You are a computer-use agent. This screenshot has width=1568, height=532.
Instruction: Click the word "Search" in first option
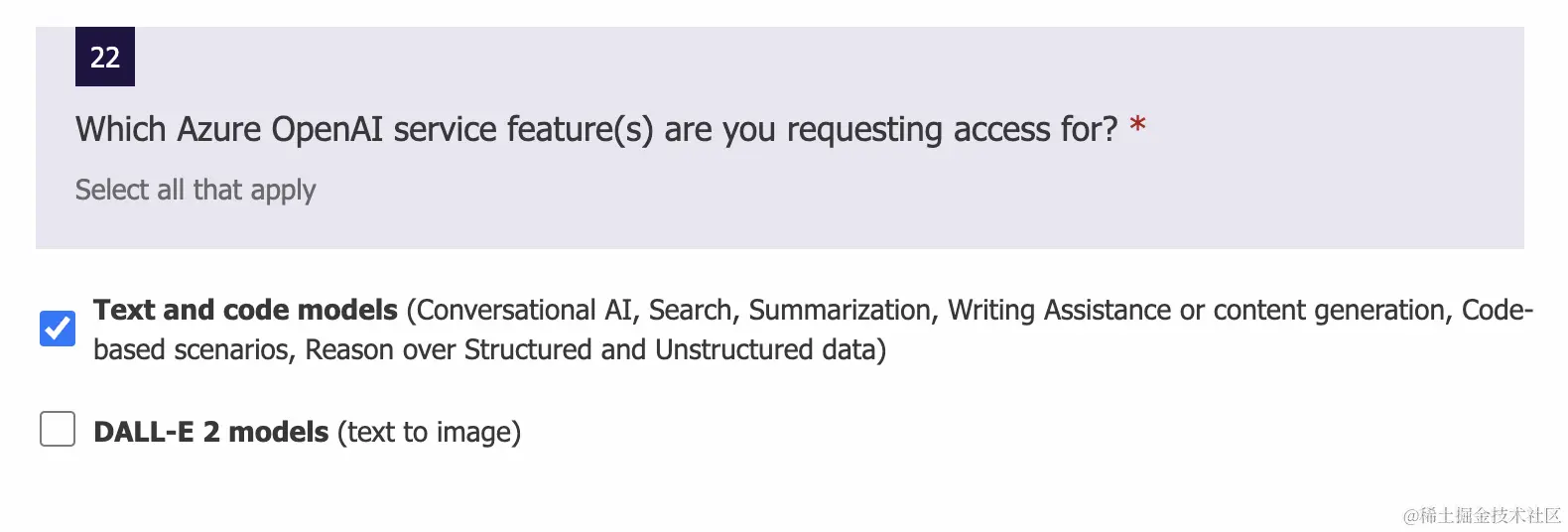coord(691,311)
